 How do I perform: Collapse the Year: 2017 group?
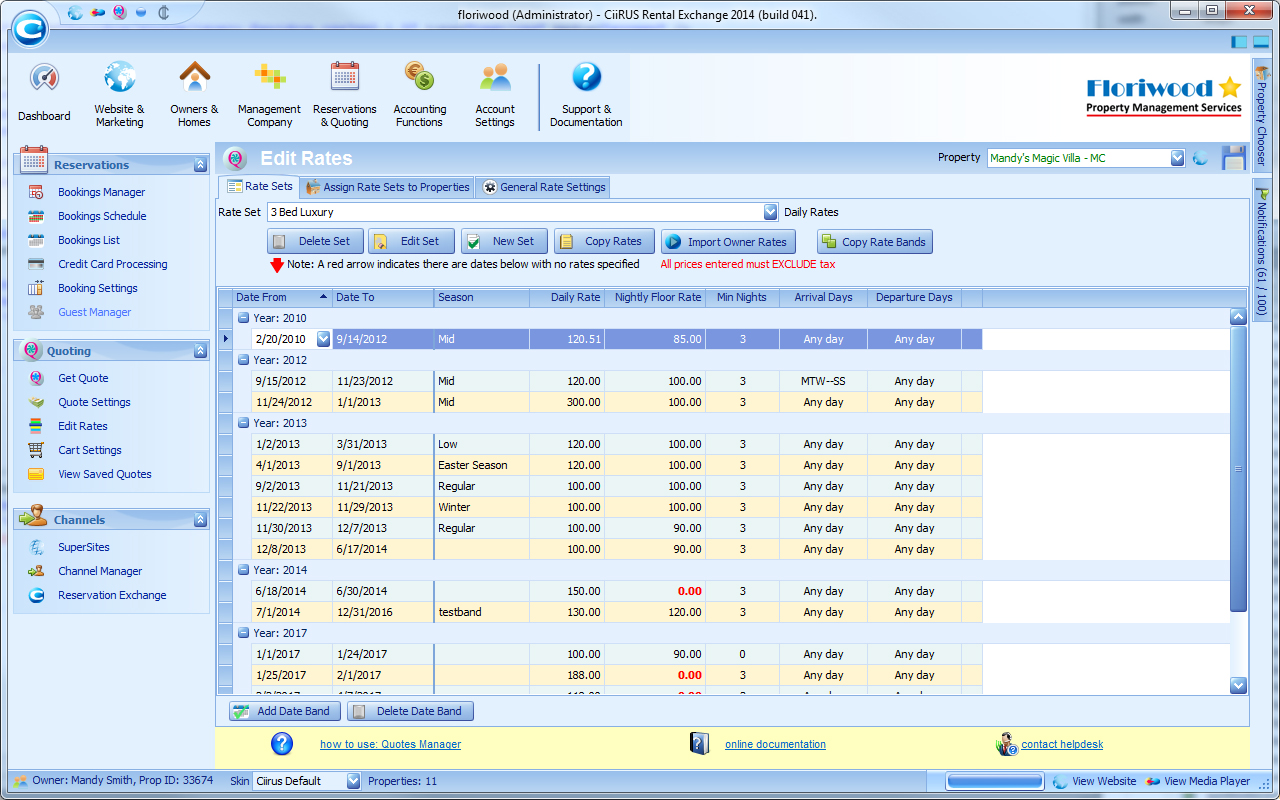point(243,633)
